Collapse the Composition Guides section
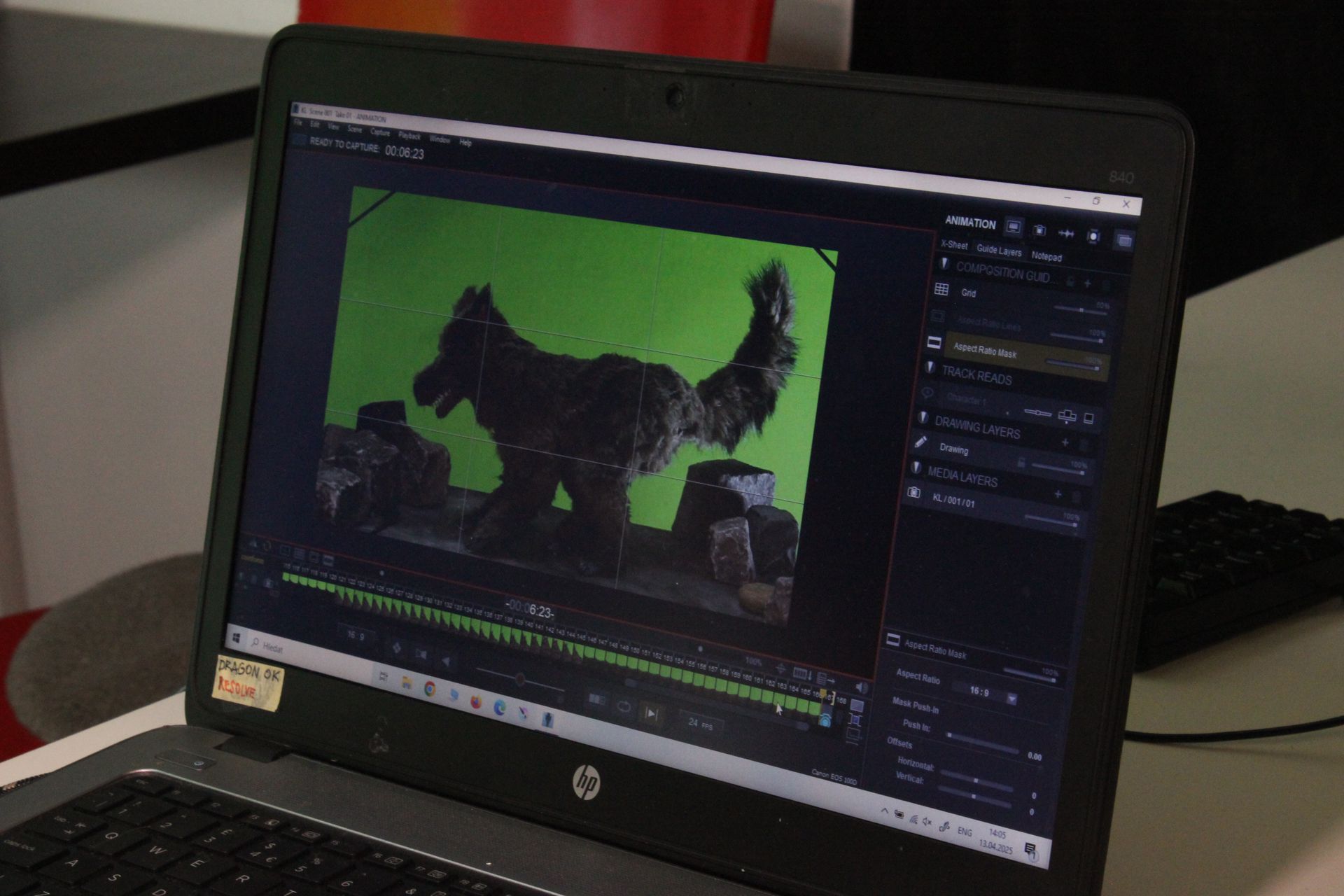 click(944, 264)
